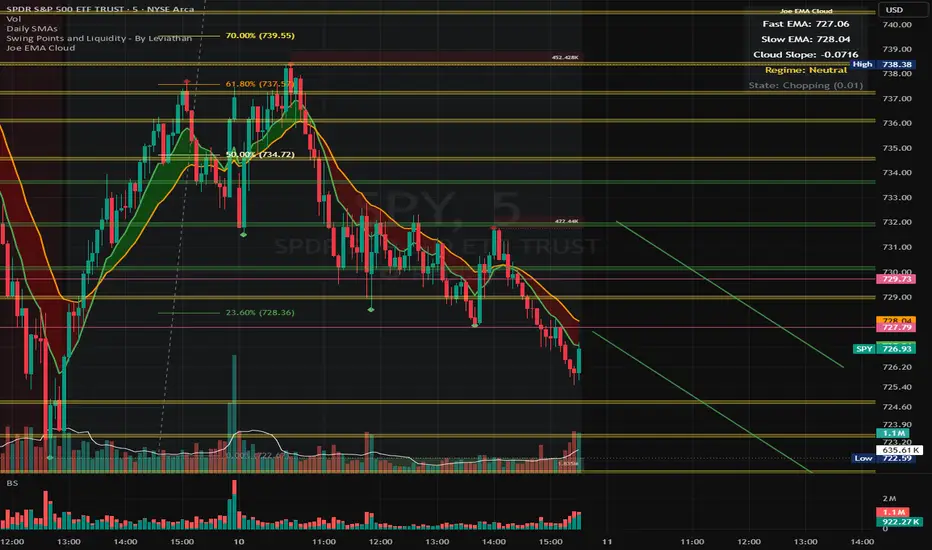
Task: Click the green 922.27K BS pane label
Action: [900, 521]
